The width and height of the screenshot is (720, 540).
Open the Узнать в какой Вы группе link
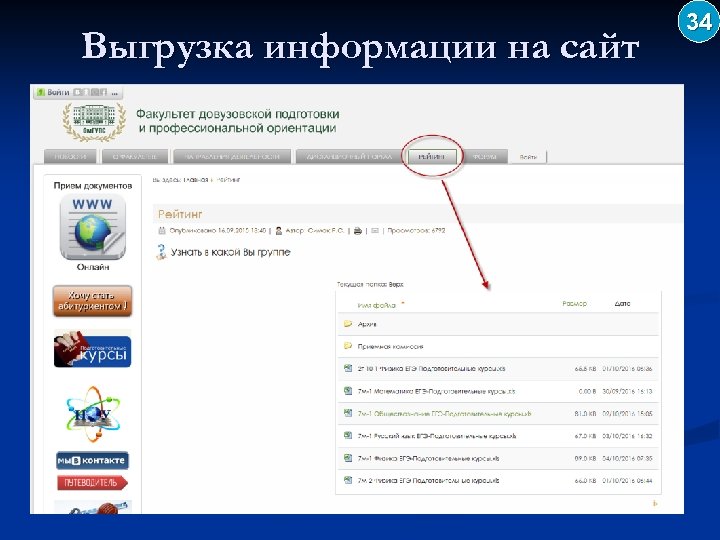(231, 252)
